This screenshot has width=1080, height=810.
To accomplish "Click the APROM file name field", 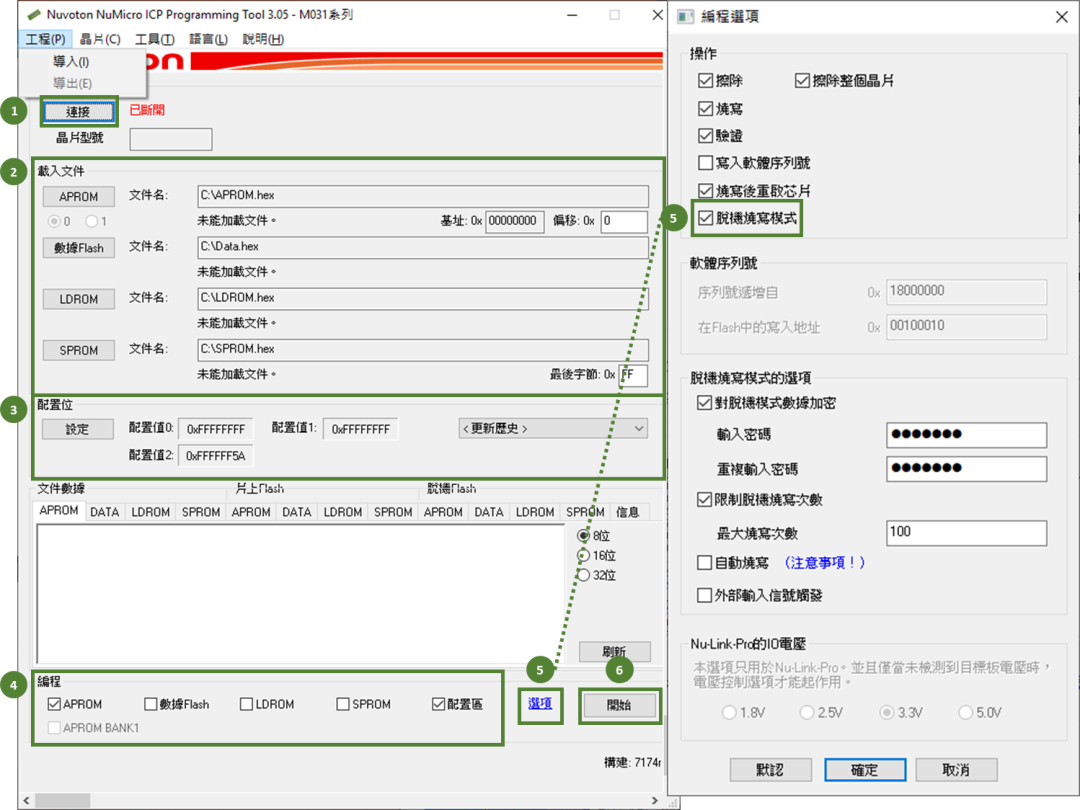I will [422, 196].
